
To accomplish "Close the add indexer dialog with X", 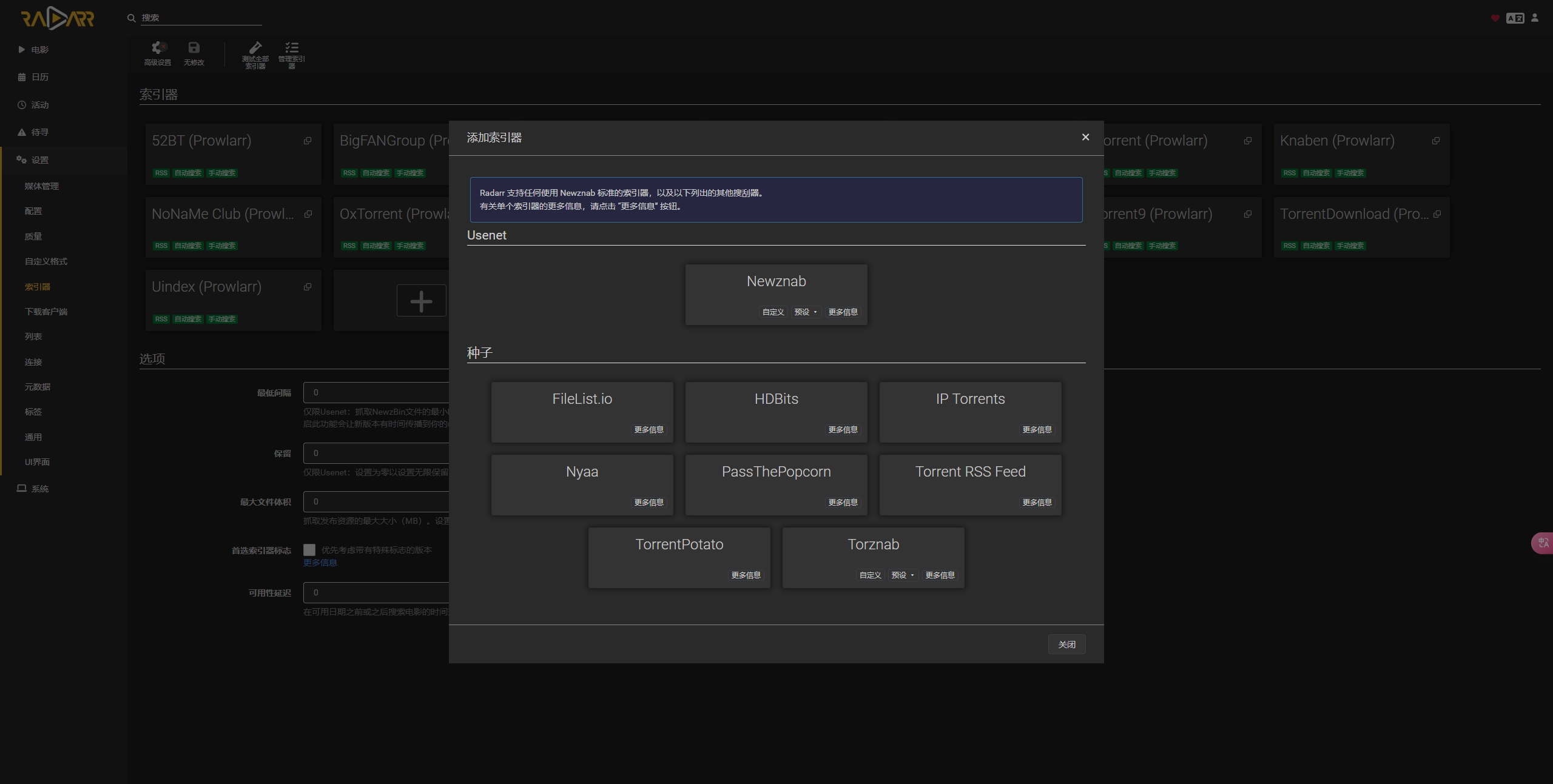I will click(1086, 137).
